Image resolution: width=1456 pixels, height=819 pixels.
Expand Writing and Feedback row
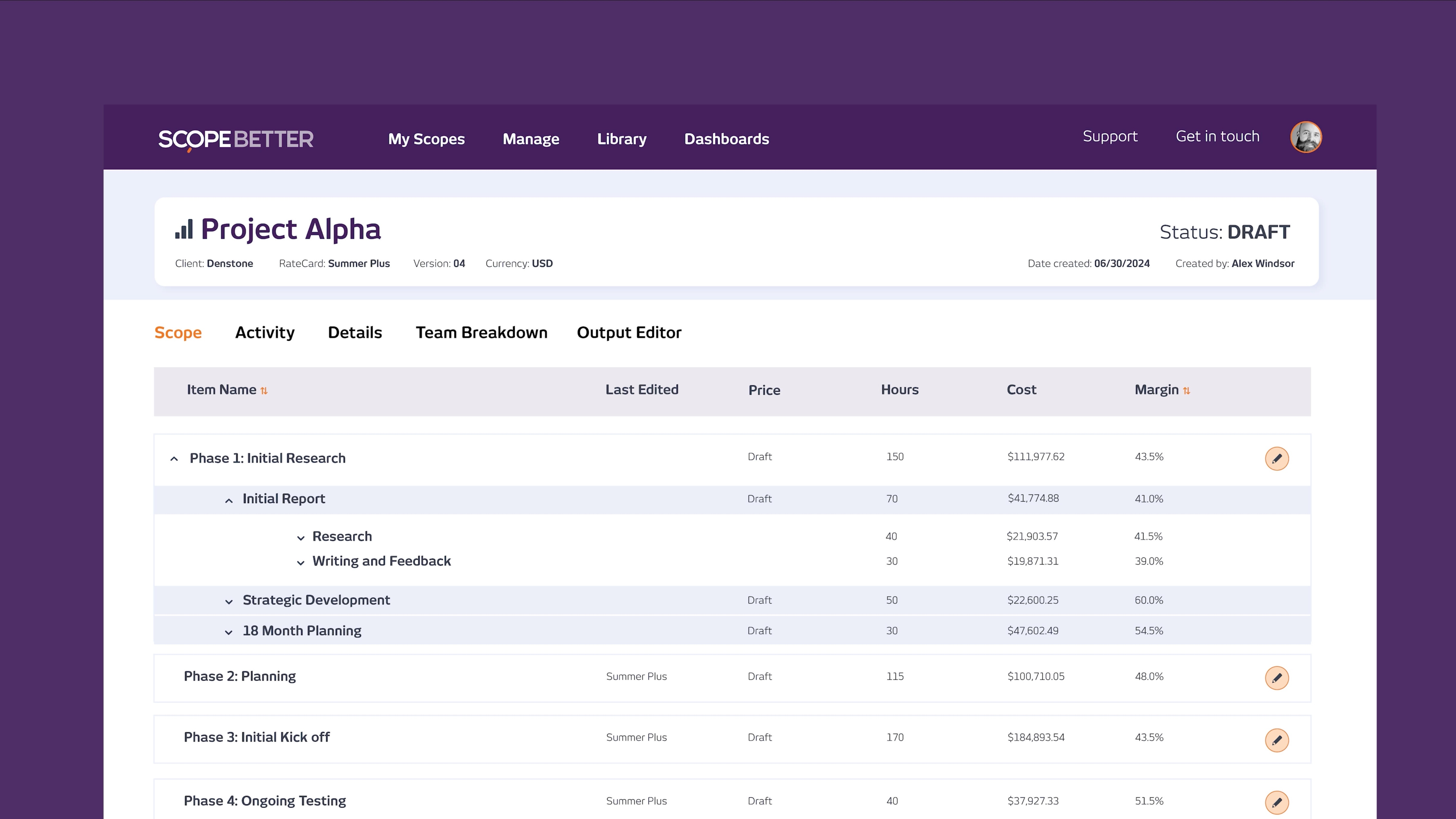(x=301, y=562)
